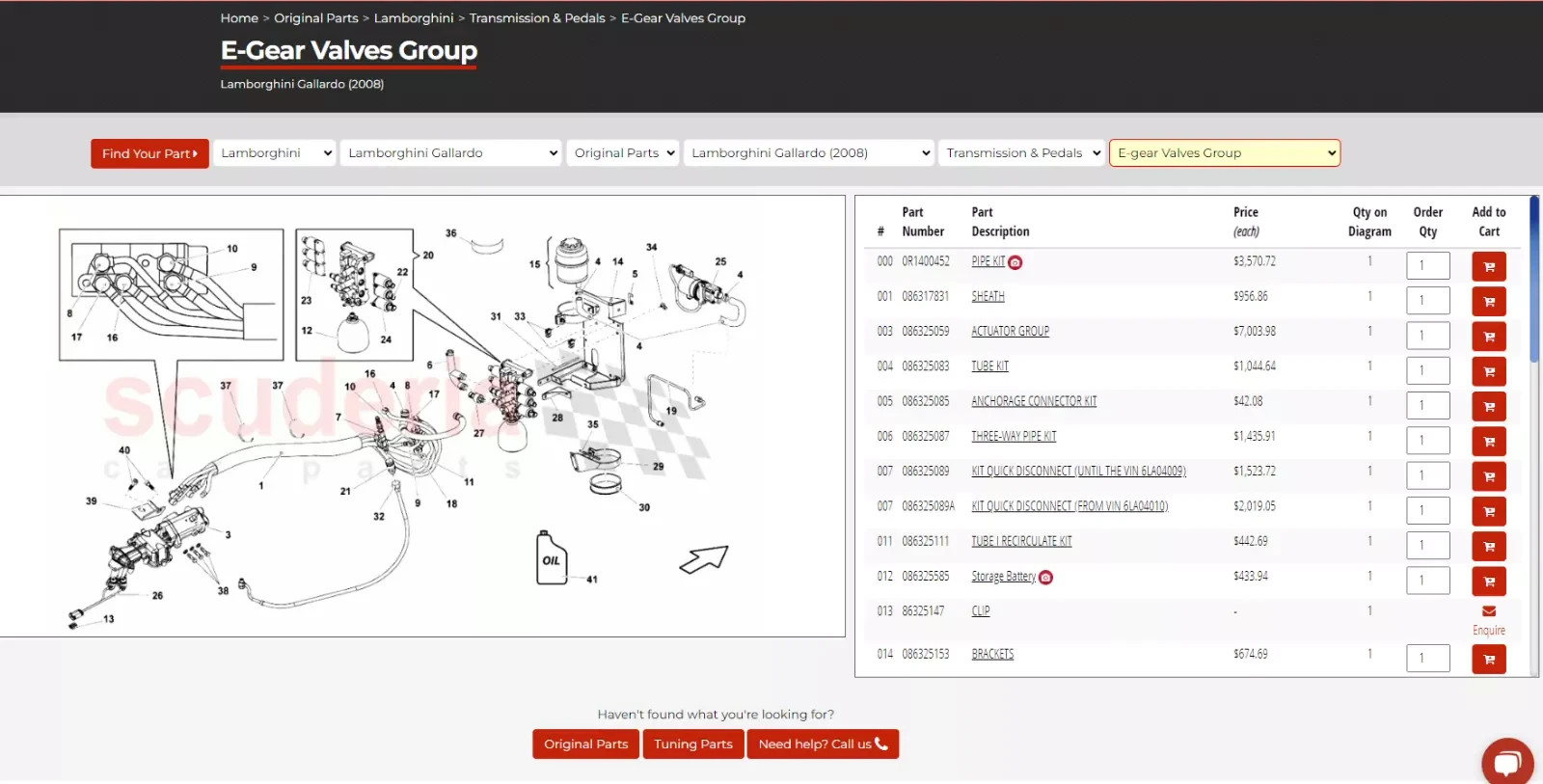Click the Original Parts red button
Screen dimensions: 1543x784
pyautogui.click(x=585, y=744)
